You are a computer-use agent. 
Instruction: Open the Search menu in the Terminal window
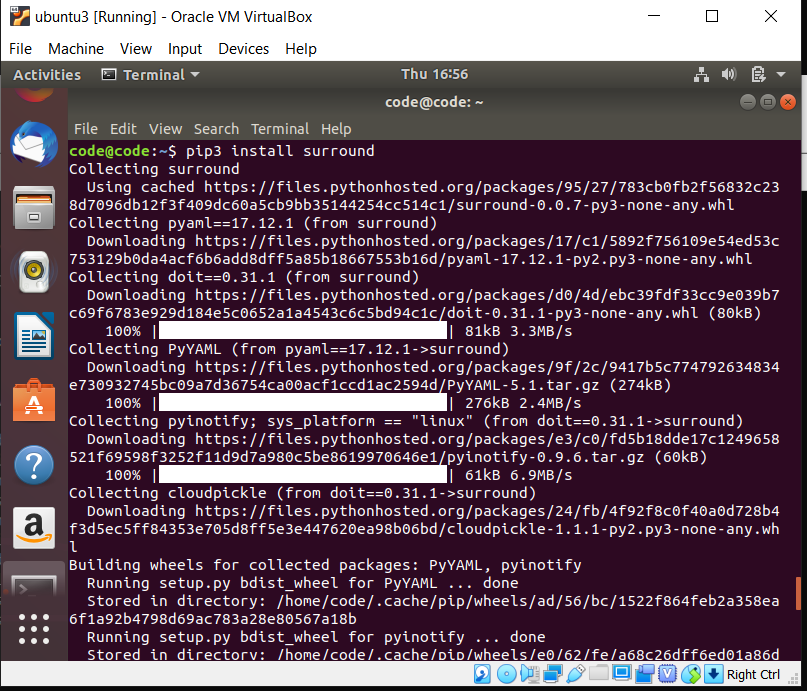pos(216,128)
